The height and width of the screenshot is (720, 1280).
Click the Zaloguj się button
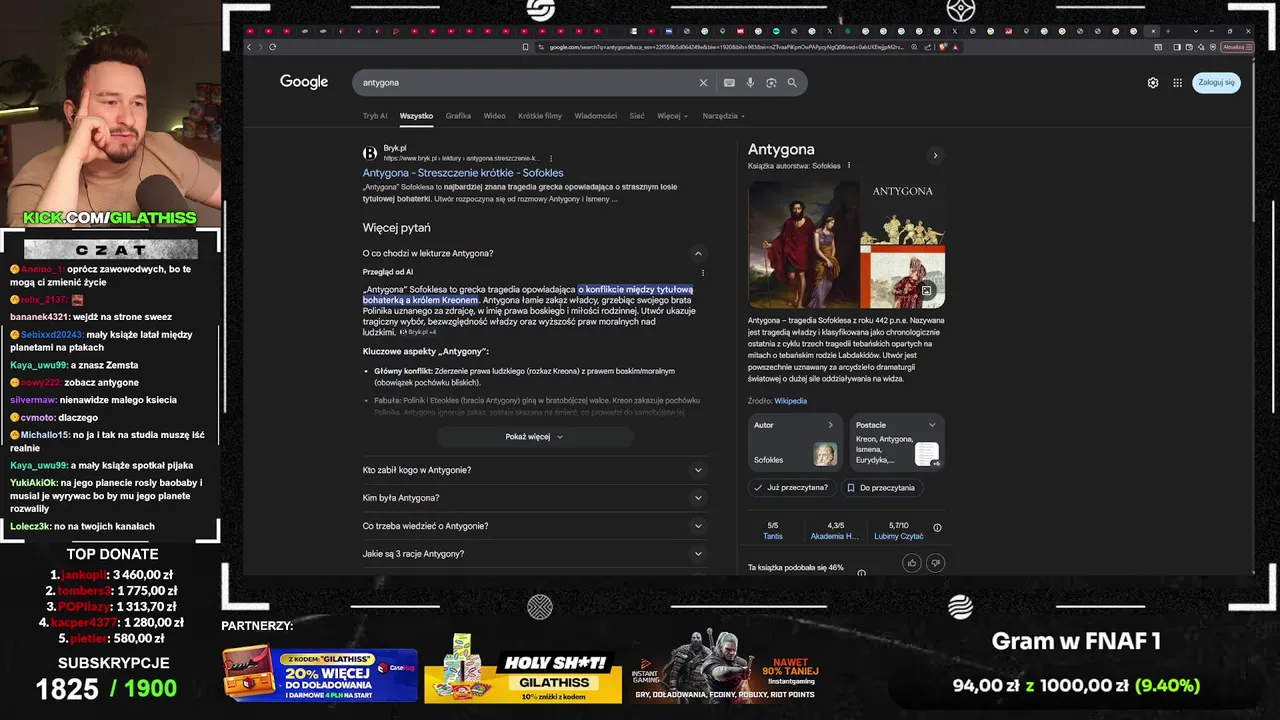(x=1217, y=83)
